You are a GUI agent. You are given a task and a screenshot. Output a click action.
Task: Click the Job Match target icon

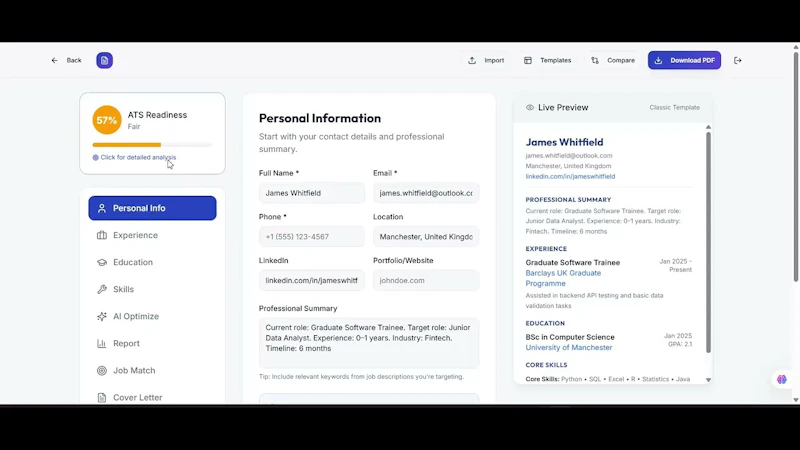point(102,370)
